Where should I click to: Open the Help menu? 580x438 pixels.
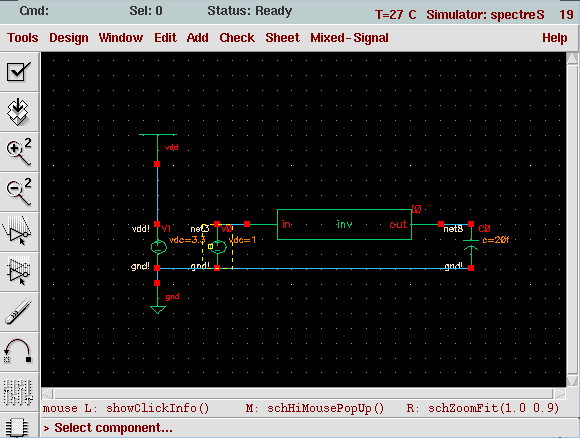(554, 38)
